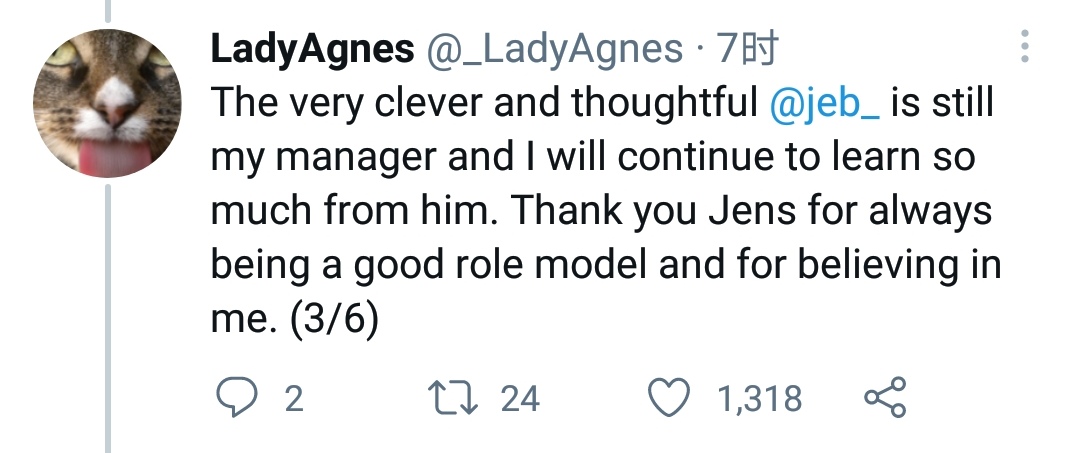Screen dimensions: 1080x453
Task: Click the reply count "2"
Action: [x=293, y=399]
